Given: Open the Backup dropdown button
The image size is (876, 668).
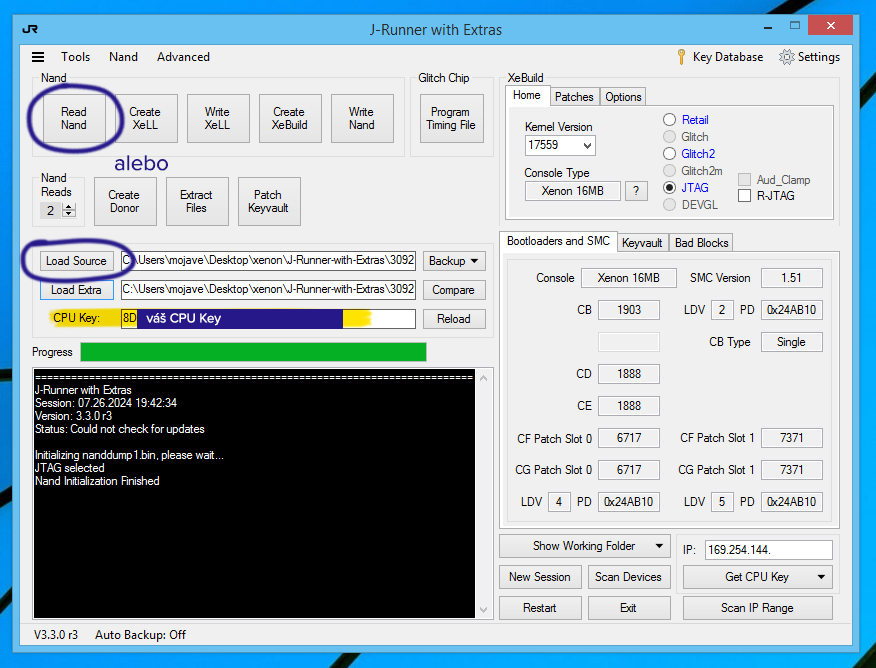Looking at the screenshot, I should [x=454, y=261].
